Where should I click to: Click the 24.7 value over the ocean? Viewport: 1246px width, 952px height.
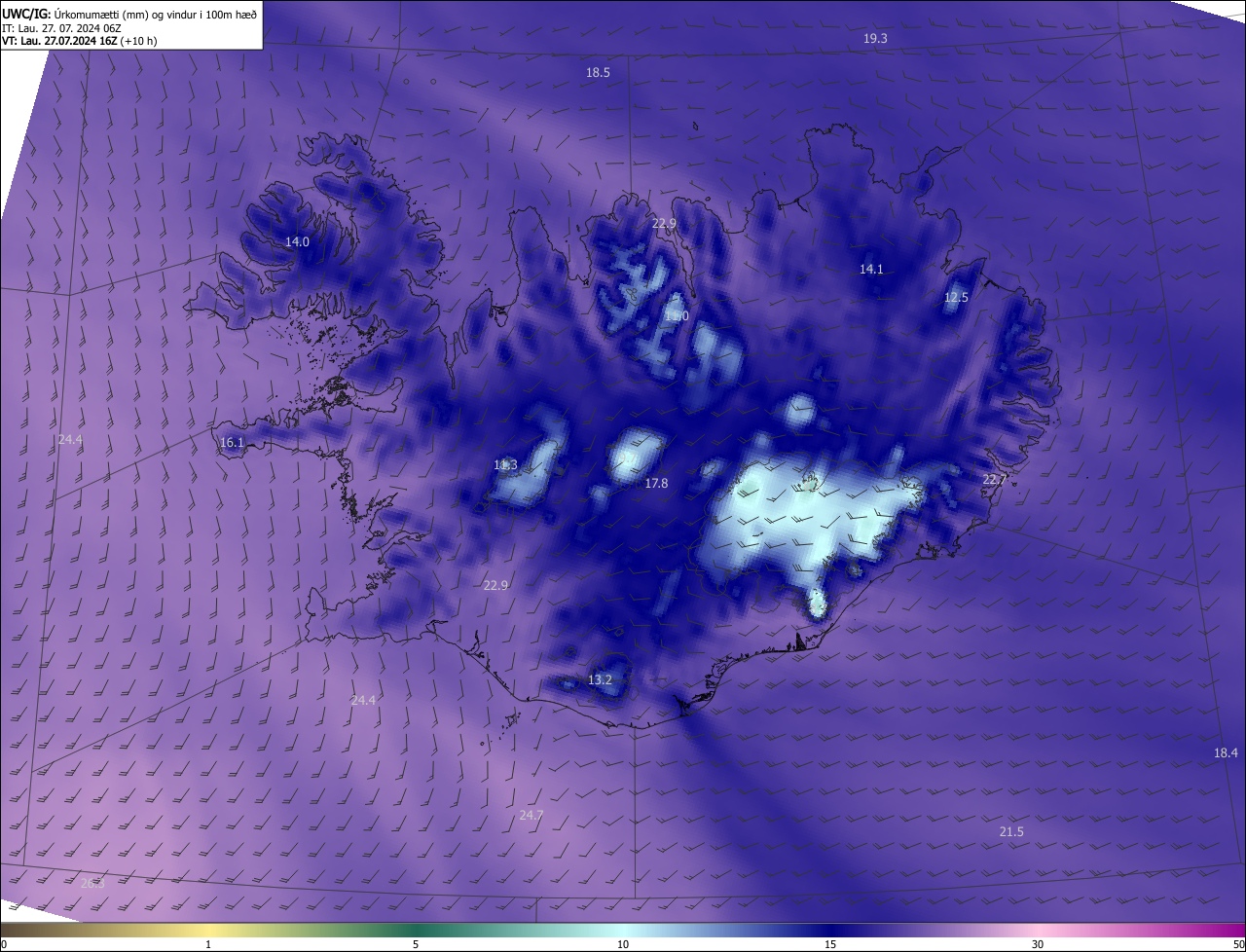point(531,815)
